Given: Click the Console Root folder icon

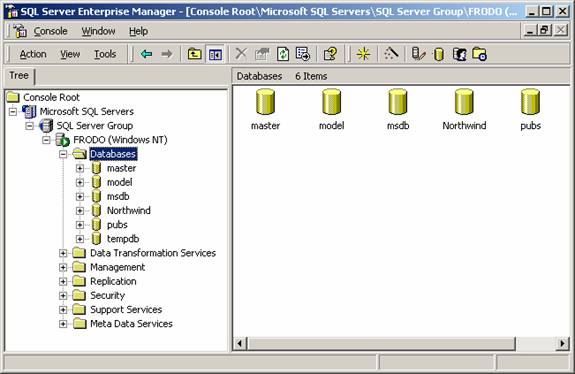Looking at the screenshot, I should (13, 97).
